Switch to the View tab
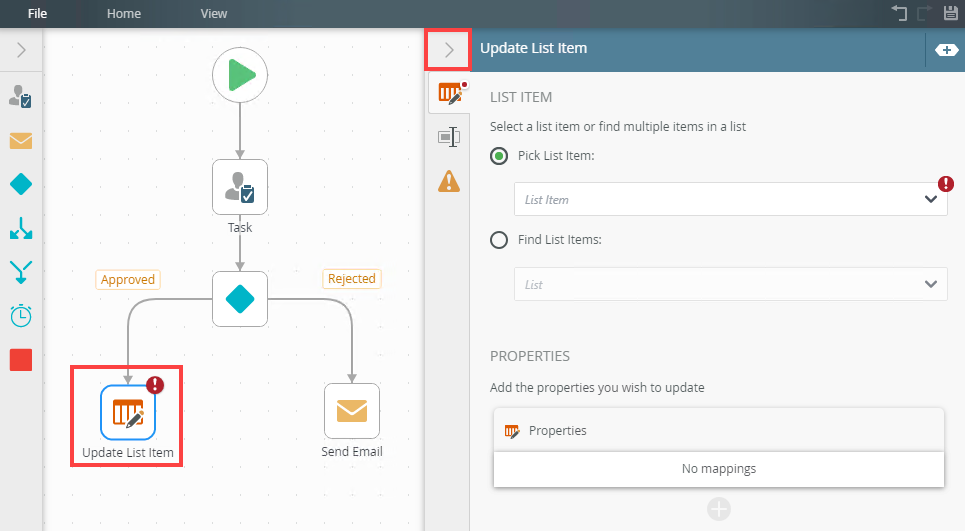The height and width of the screenshot is (531, 965). (x=214, y=14)
